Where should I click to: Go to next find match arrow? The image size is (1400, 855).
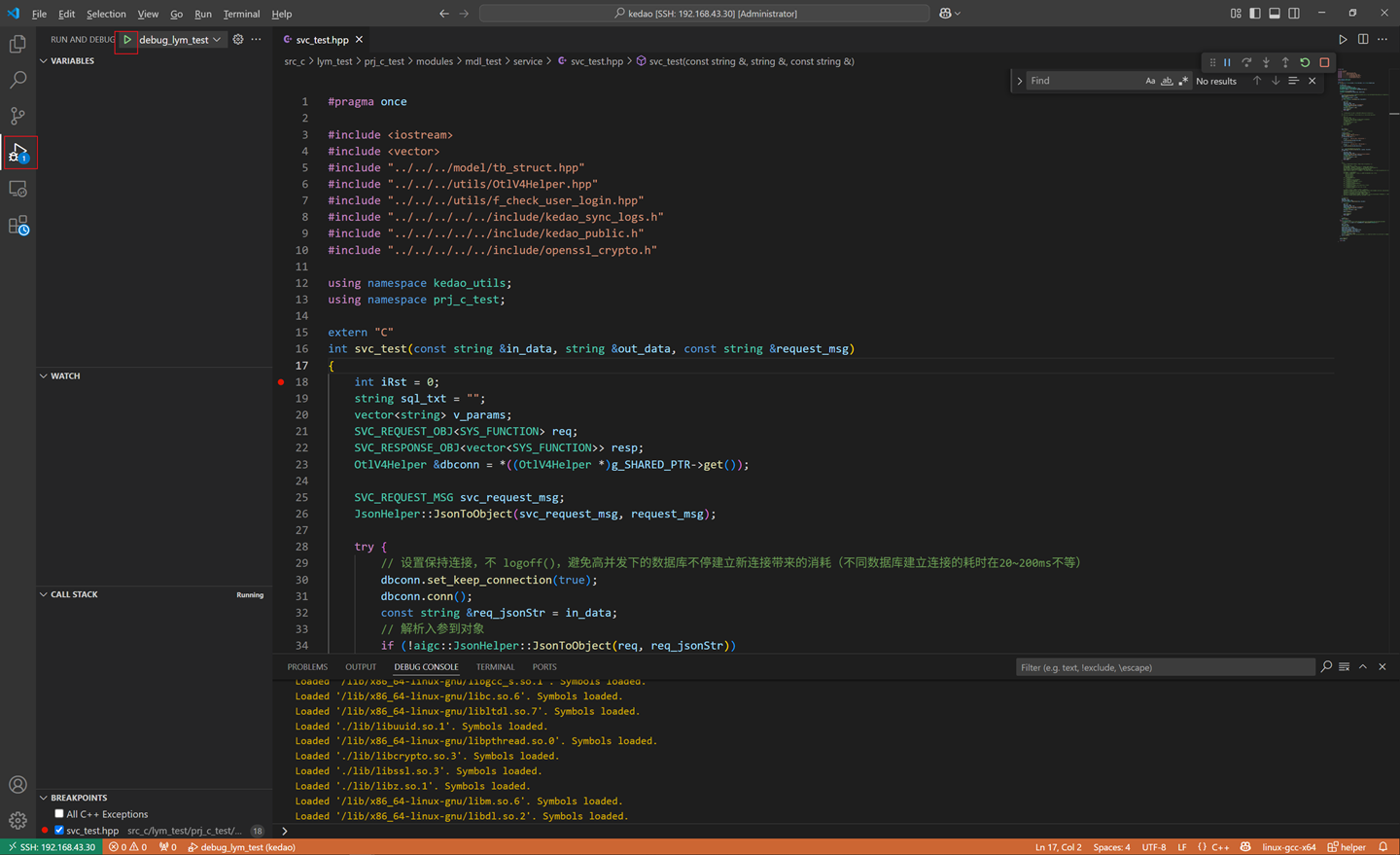tap(1276, 81)
